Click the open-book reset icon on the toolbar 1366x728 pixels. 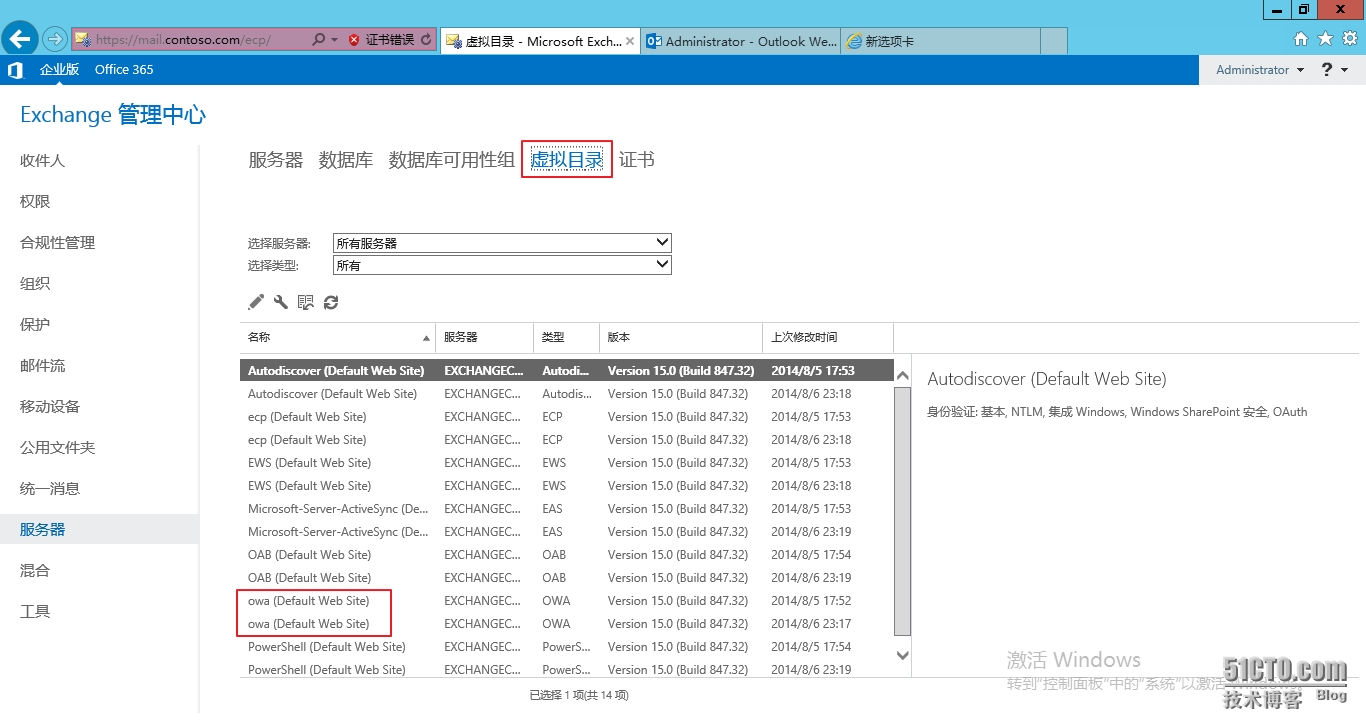click(x=306, y=301)
